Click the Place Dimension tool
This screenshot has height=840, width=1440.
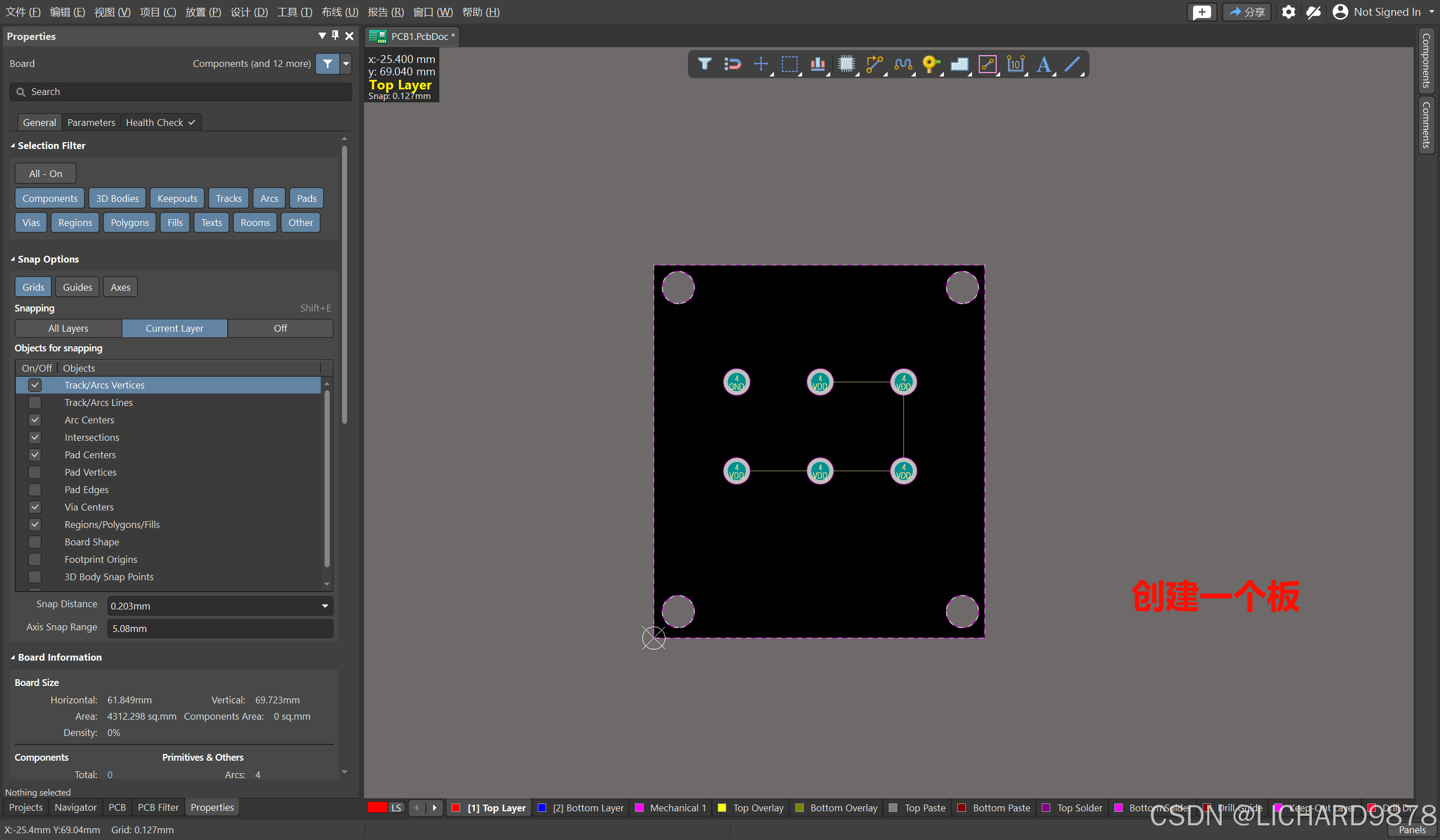coord(1015,64)
